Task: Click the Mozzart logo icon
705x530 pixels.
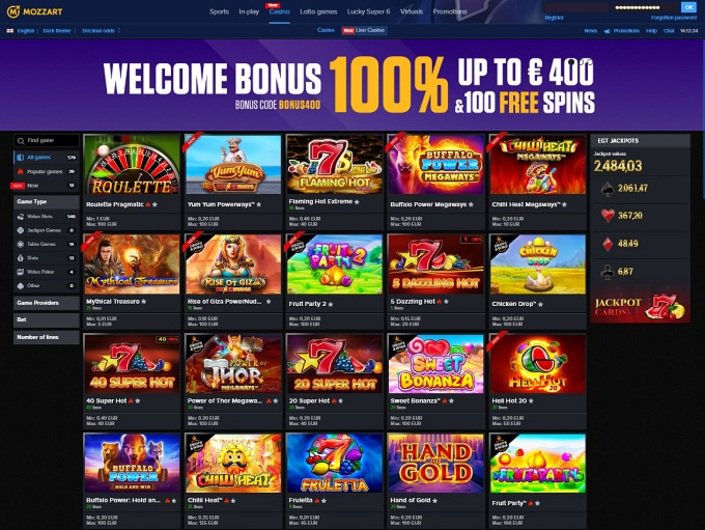Action: click(13, 11)
